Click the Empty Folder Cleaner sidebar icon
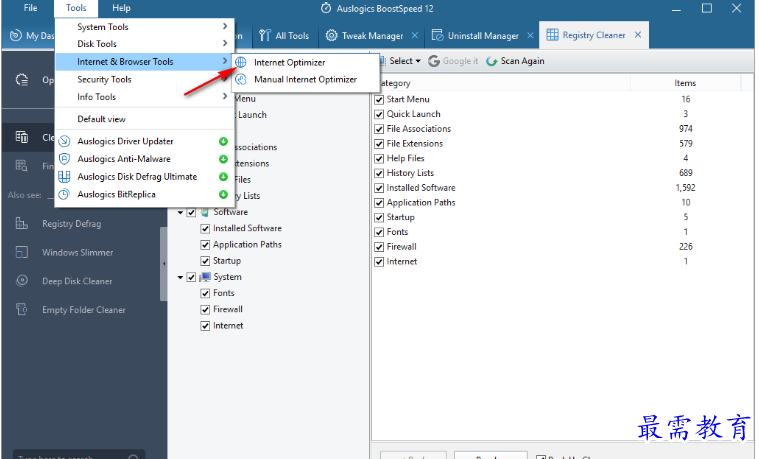Image resolution: width=759 pixels, height=459 pixels. [x=21, y=309]
